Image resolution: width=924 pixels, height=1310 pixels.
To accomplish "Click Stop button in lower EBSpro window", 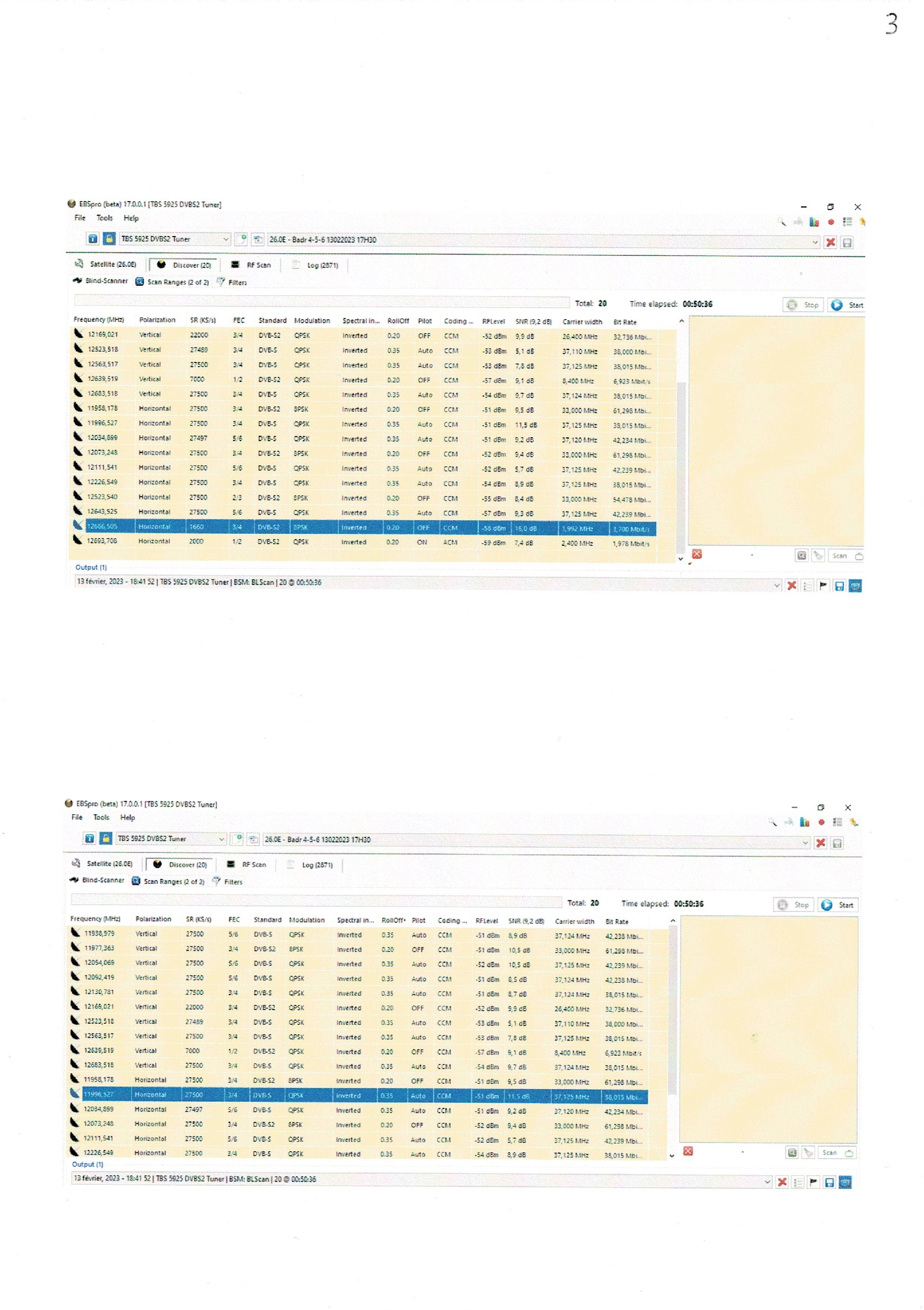I will click(x=794, y=906).
